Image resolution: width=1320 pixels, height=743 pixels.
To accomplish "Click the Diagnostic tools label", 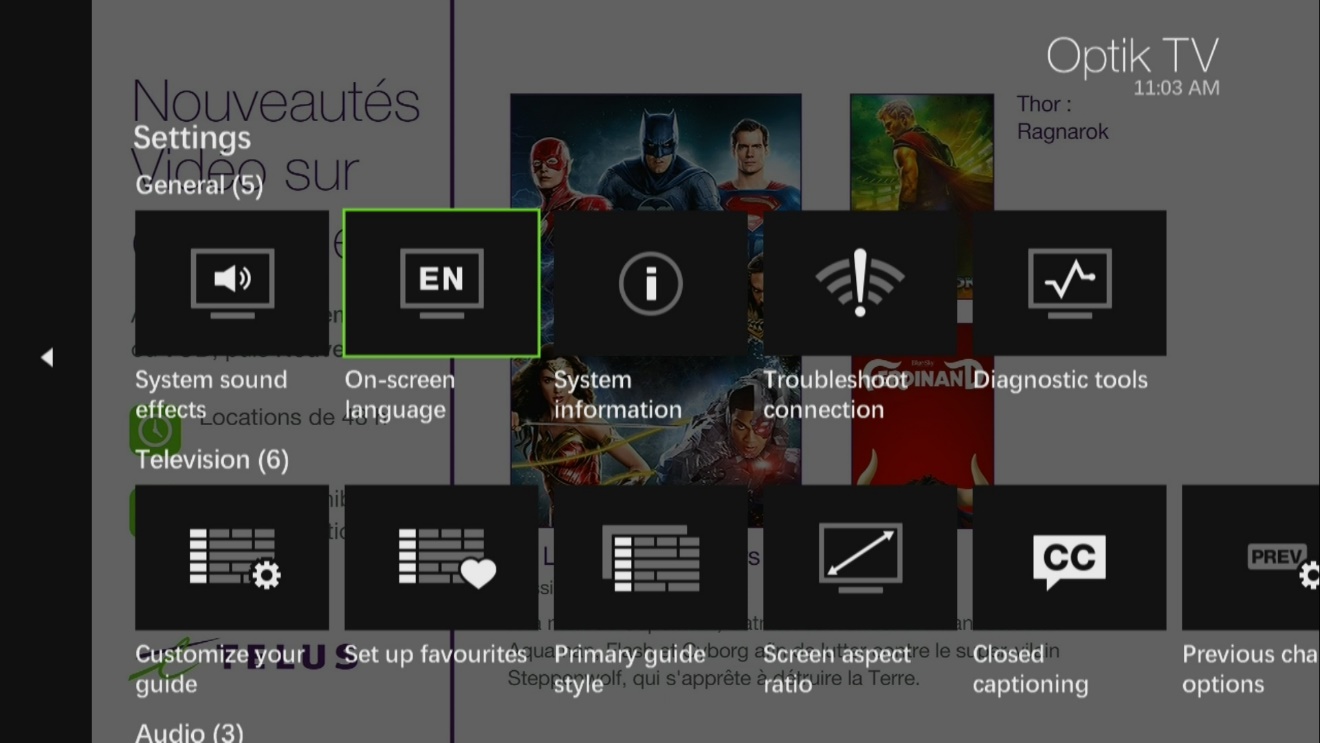I will click(x=1060, y=380).
